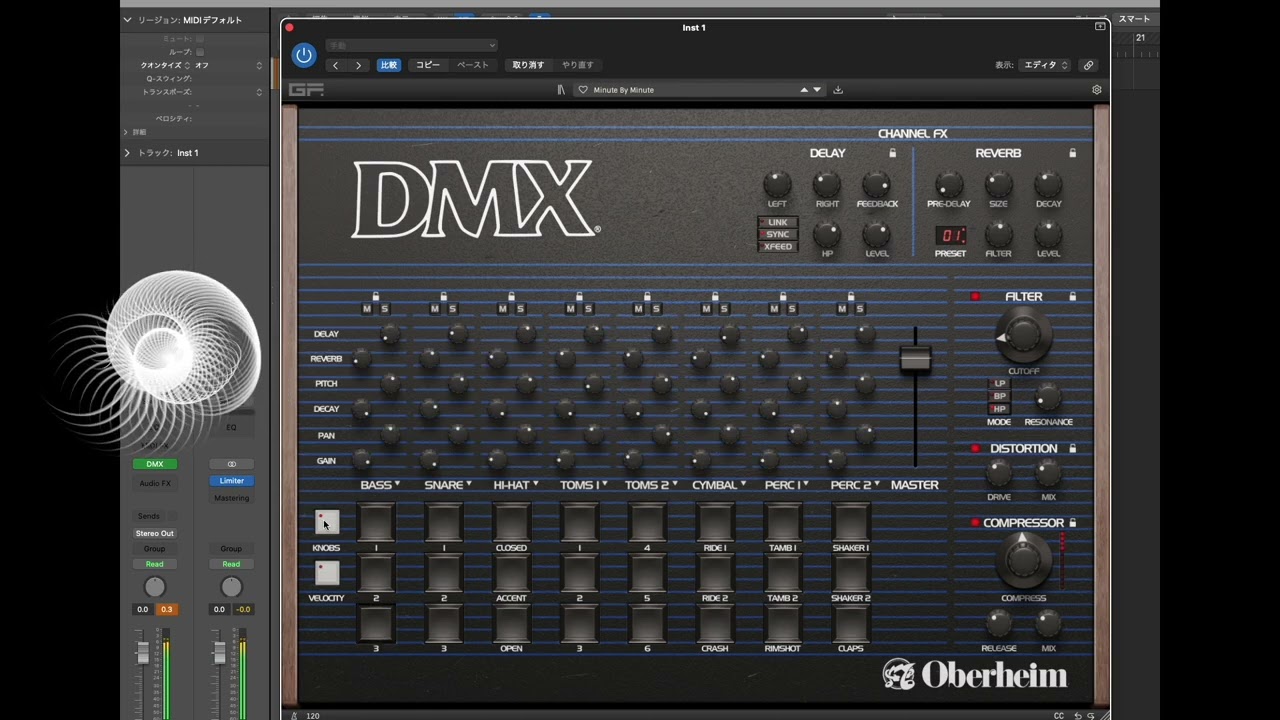Screen dimensions: 1280x720
Task: Toggle delay SYNC switch
Action: (777, 234)
